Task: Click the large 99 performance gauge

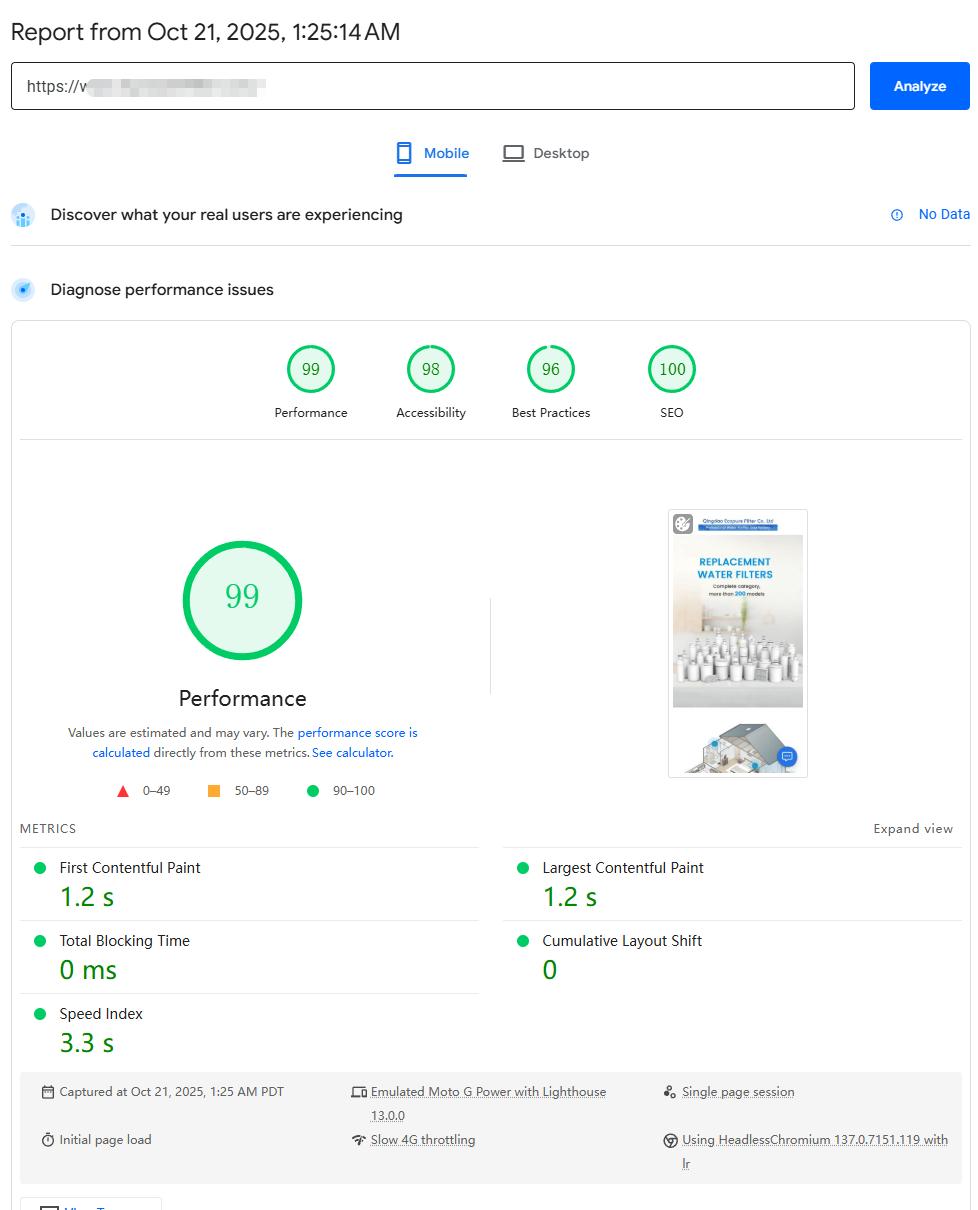Action: (x=242, y=600)
